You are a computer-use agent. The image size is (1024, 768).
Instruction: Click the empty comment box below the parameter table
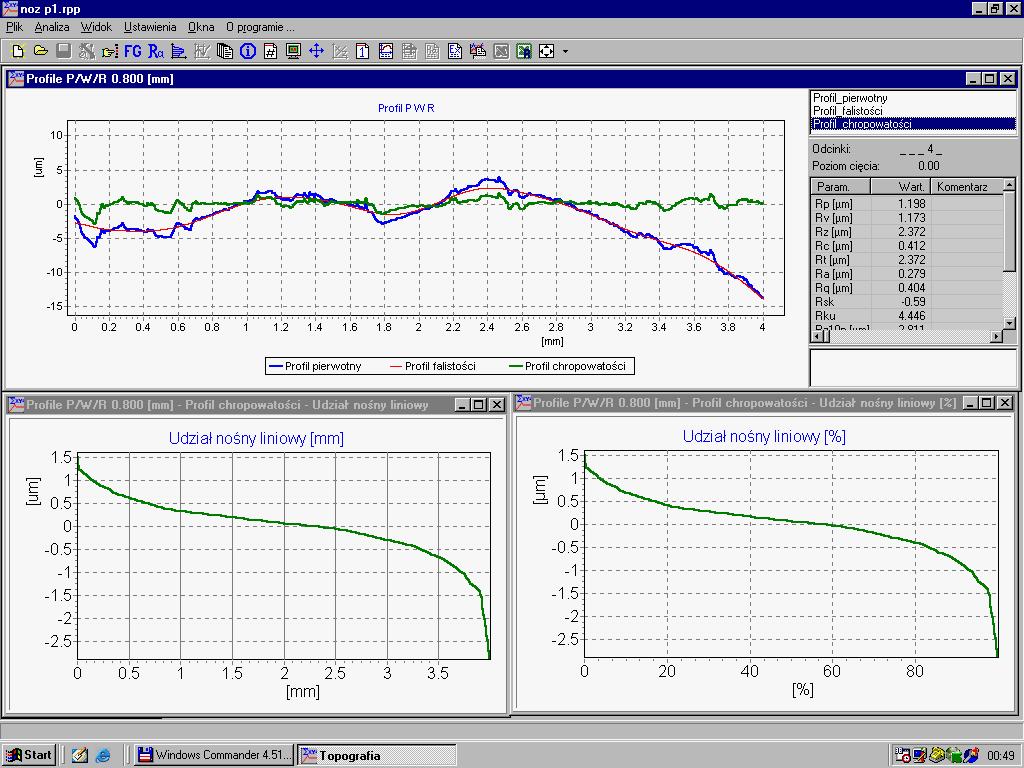(913, 368)
